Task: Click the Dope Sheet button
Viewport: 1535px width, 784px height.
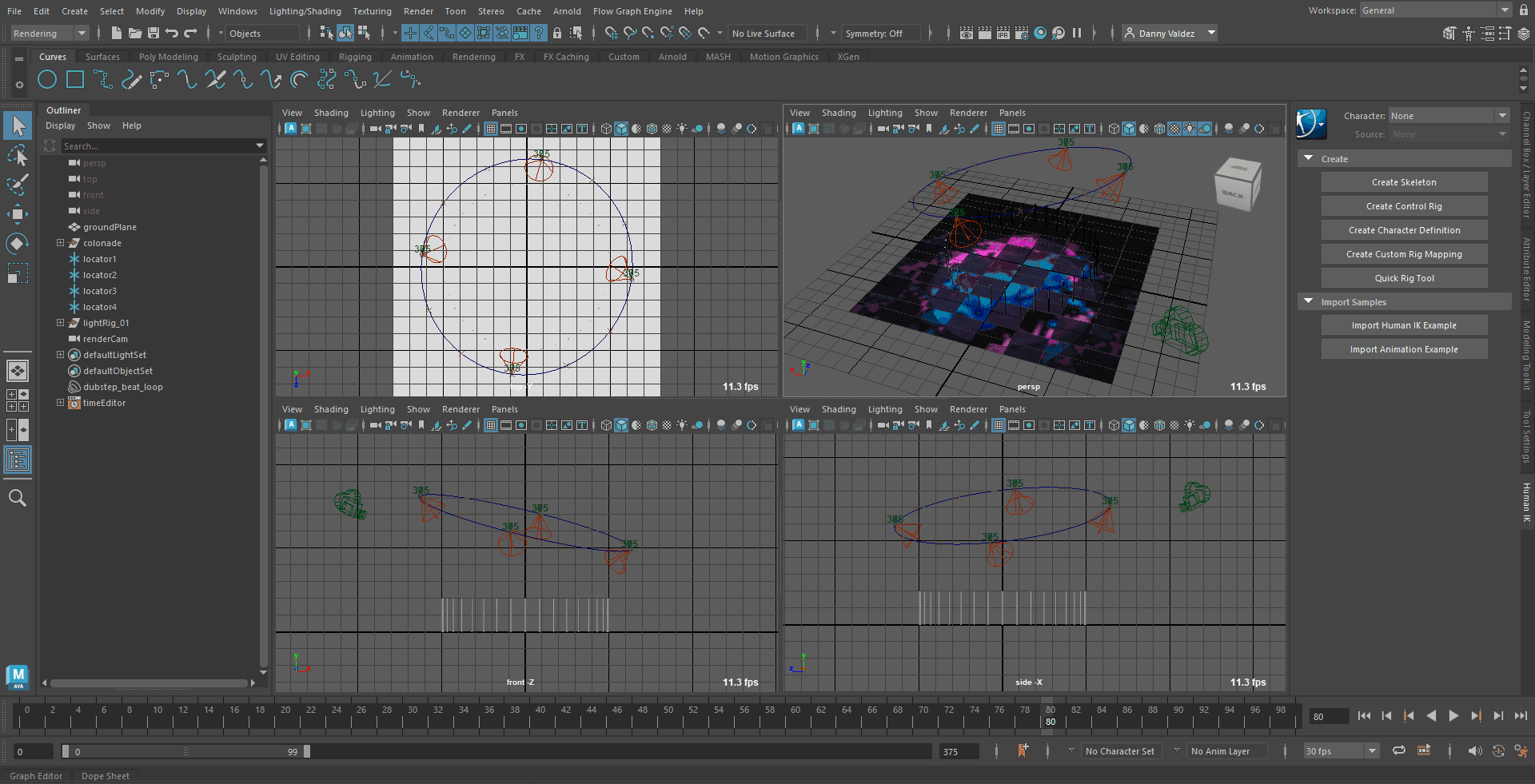Action: (106, 775)
